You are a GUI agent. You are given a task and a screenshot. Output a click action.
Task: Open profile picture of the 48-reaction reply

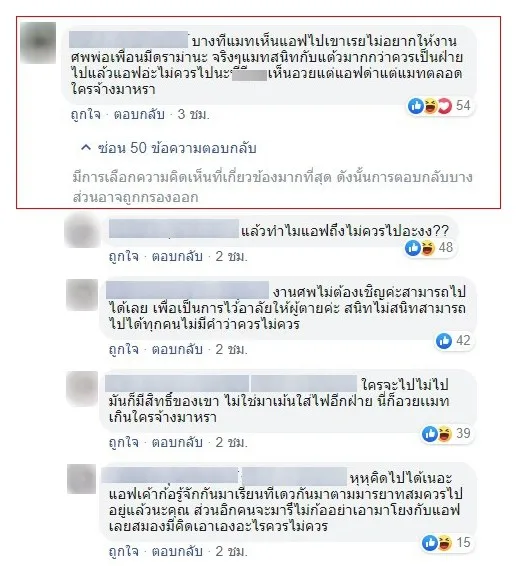[82, 231]
